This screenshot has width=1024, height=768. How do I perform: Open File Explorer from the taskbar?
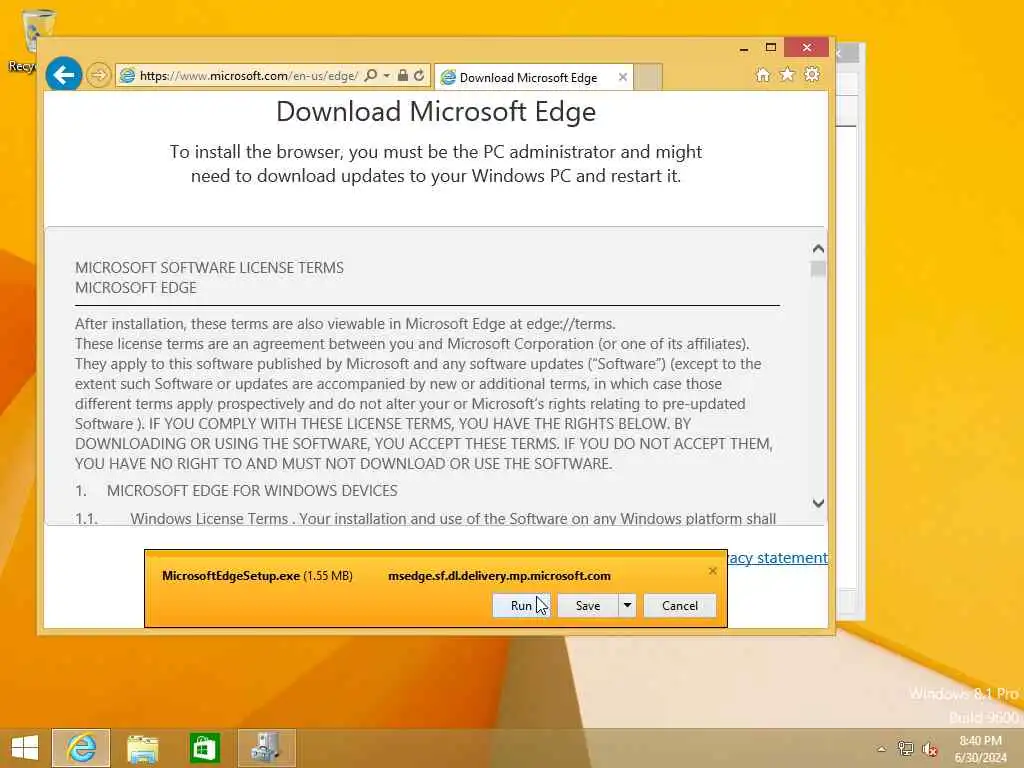(x=142, y=748)
